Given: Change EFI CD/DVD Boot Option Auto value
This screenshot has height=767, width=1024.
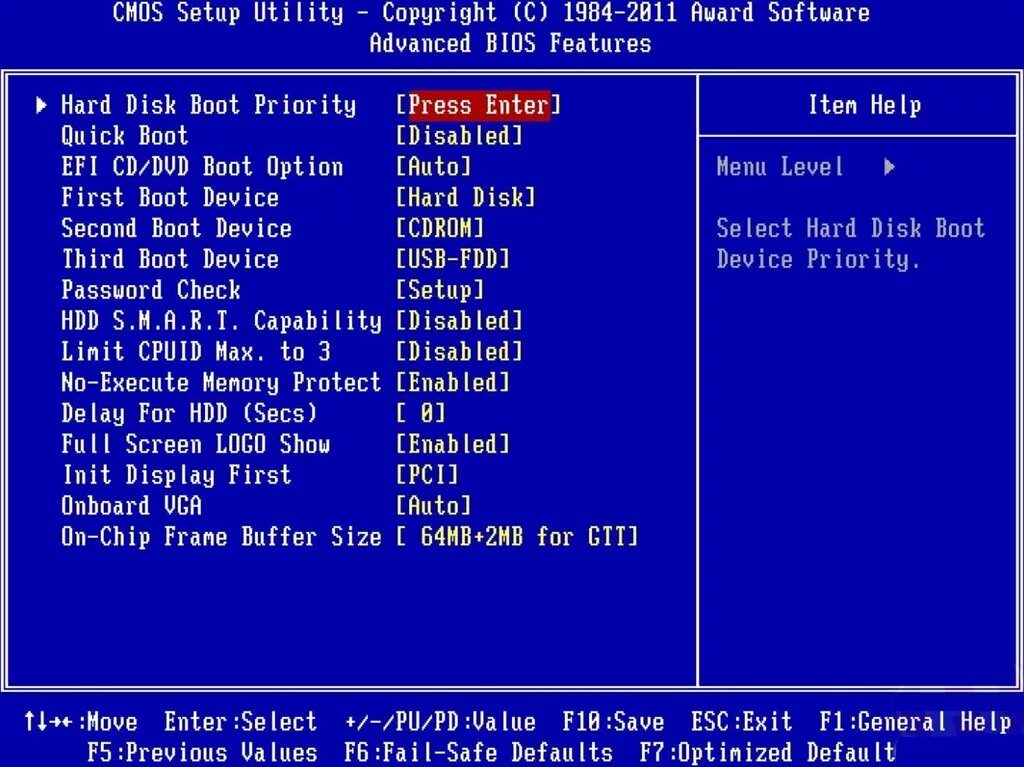Looking at the screenshot, I should pyautogui.click(x=433, y=167).
